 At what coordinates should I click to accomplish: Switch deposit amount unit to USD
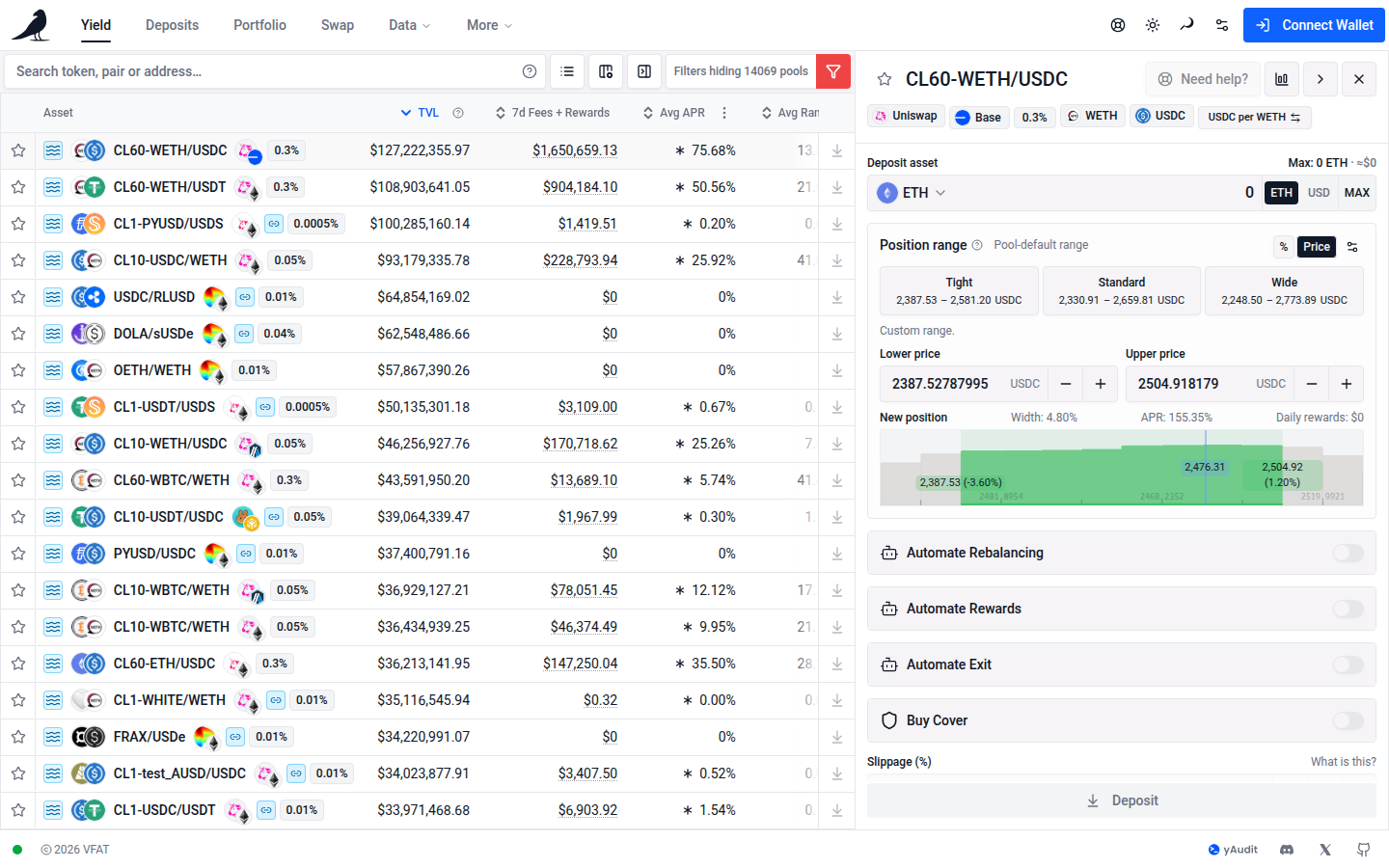[1319, 193]
